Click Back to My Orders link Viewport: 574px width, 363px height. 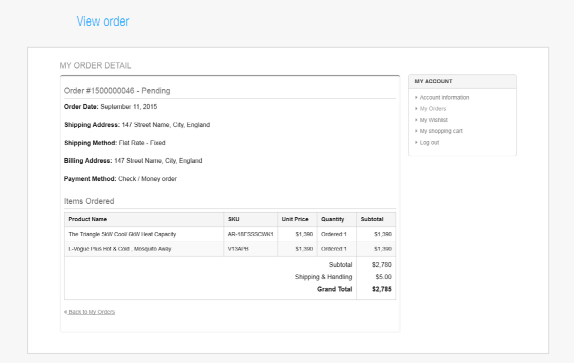pyautogui.click(x=92, y=312)
